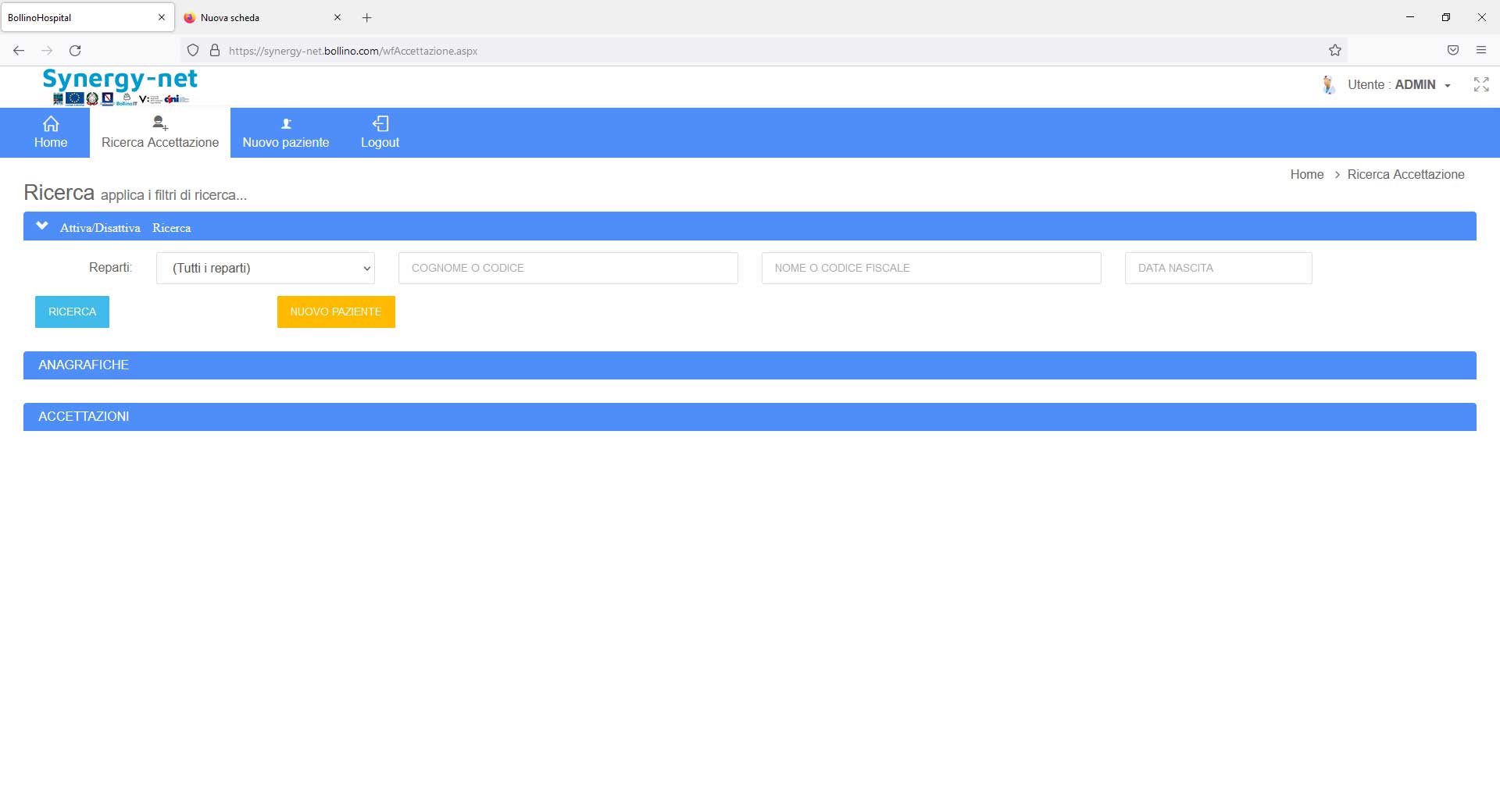
Task: Run the search with the RICERCA button
Action: pyautogui.click(x=72, y=312)
